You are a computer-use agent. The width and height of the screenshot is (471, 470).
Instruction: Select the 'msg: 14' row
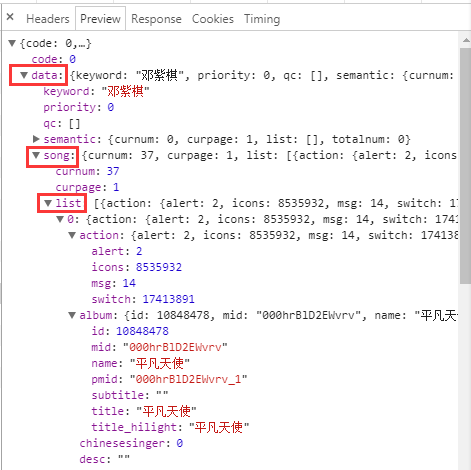[x=114, y=283]
